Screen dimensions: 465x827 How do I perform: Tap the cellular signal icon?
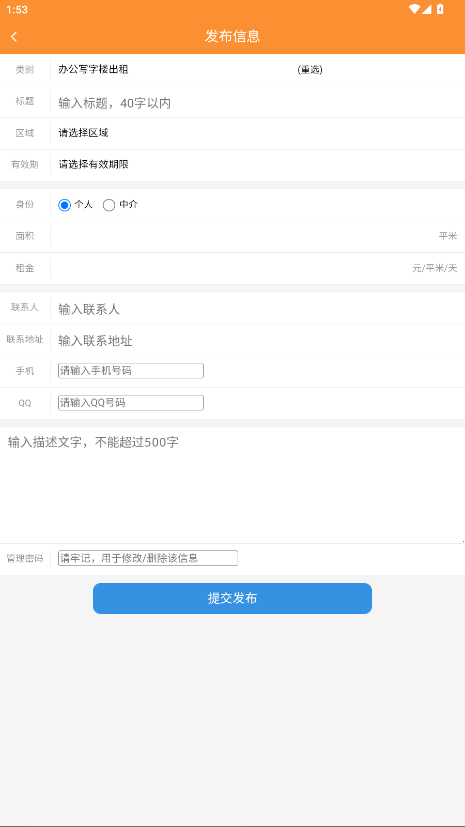(427, 9)
